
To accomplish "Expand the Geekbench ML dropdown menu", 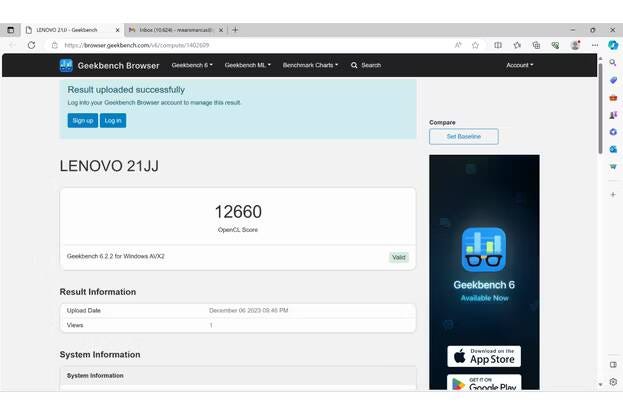I will [247, 65].
